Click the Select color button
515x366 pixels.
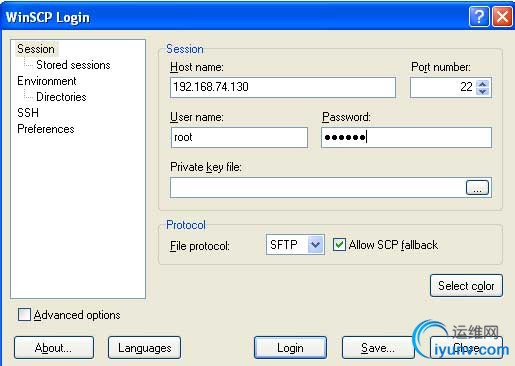pos(466,286)
